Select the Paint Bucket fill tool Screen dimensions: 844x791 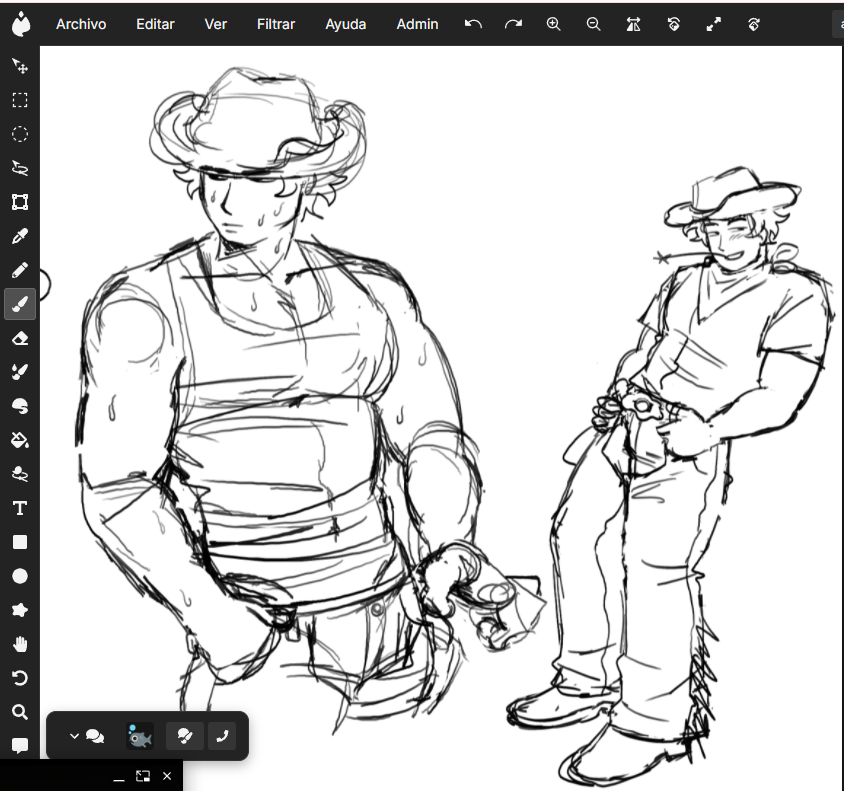pos(20,440)
